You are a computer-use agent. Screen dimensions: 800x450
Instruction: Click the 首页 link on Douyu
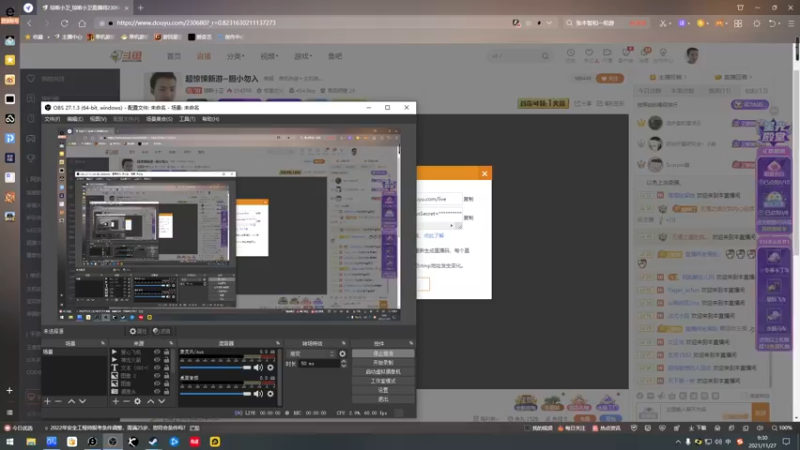pos(174,56)
